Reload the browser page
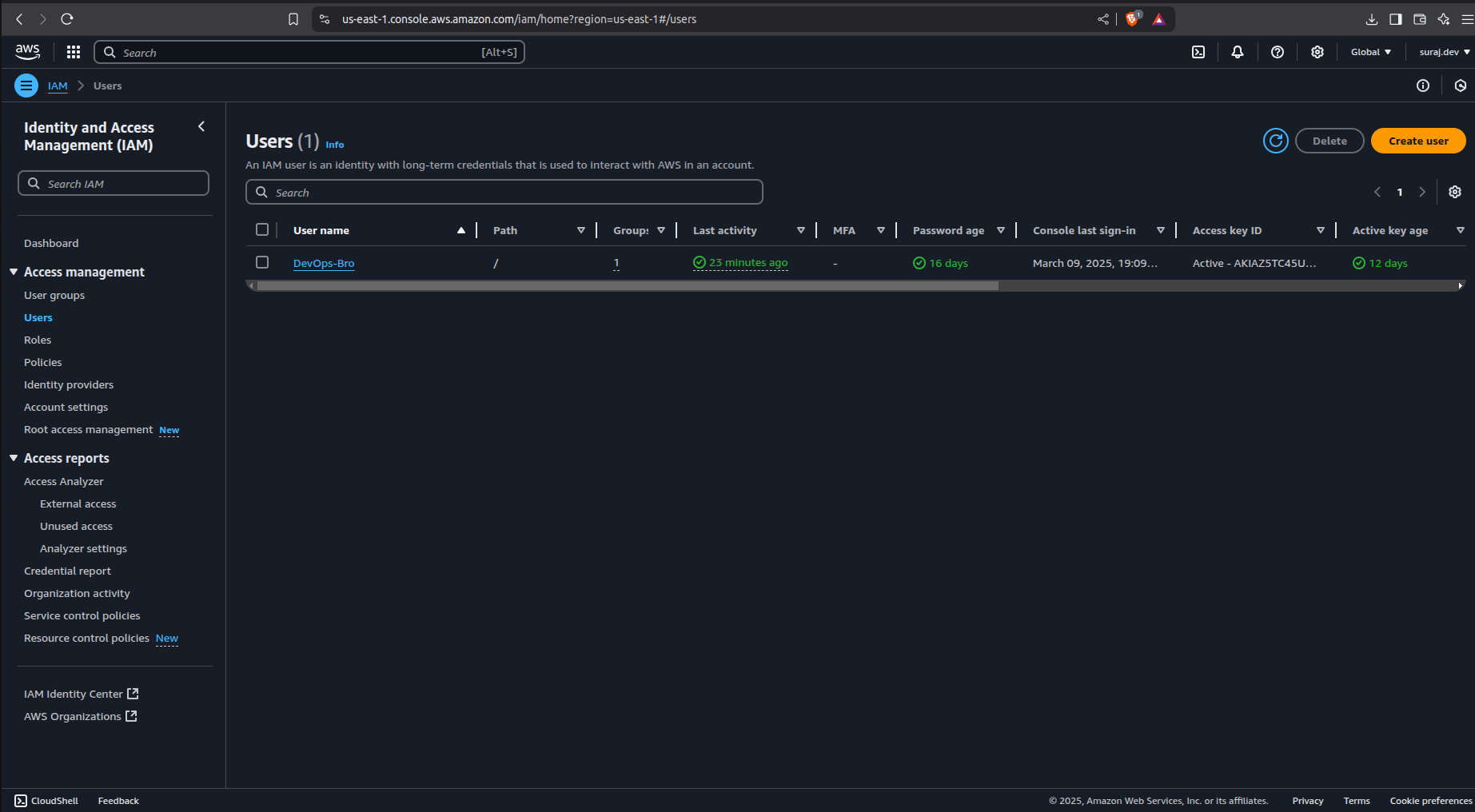The width and height of the screenshot is (1475, 812). [x=67, y=19]
